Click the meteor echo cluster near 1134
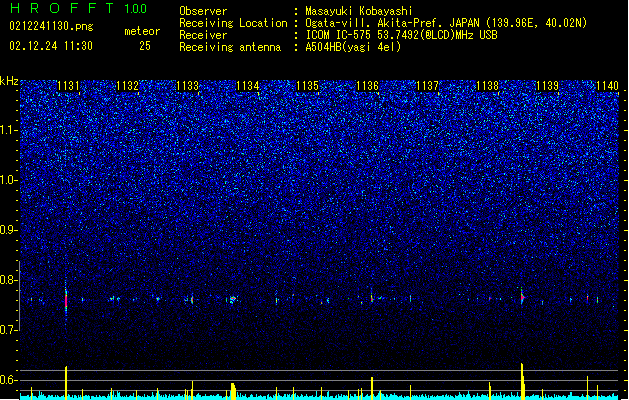 click(232, 300)
